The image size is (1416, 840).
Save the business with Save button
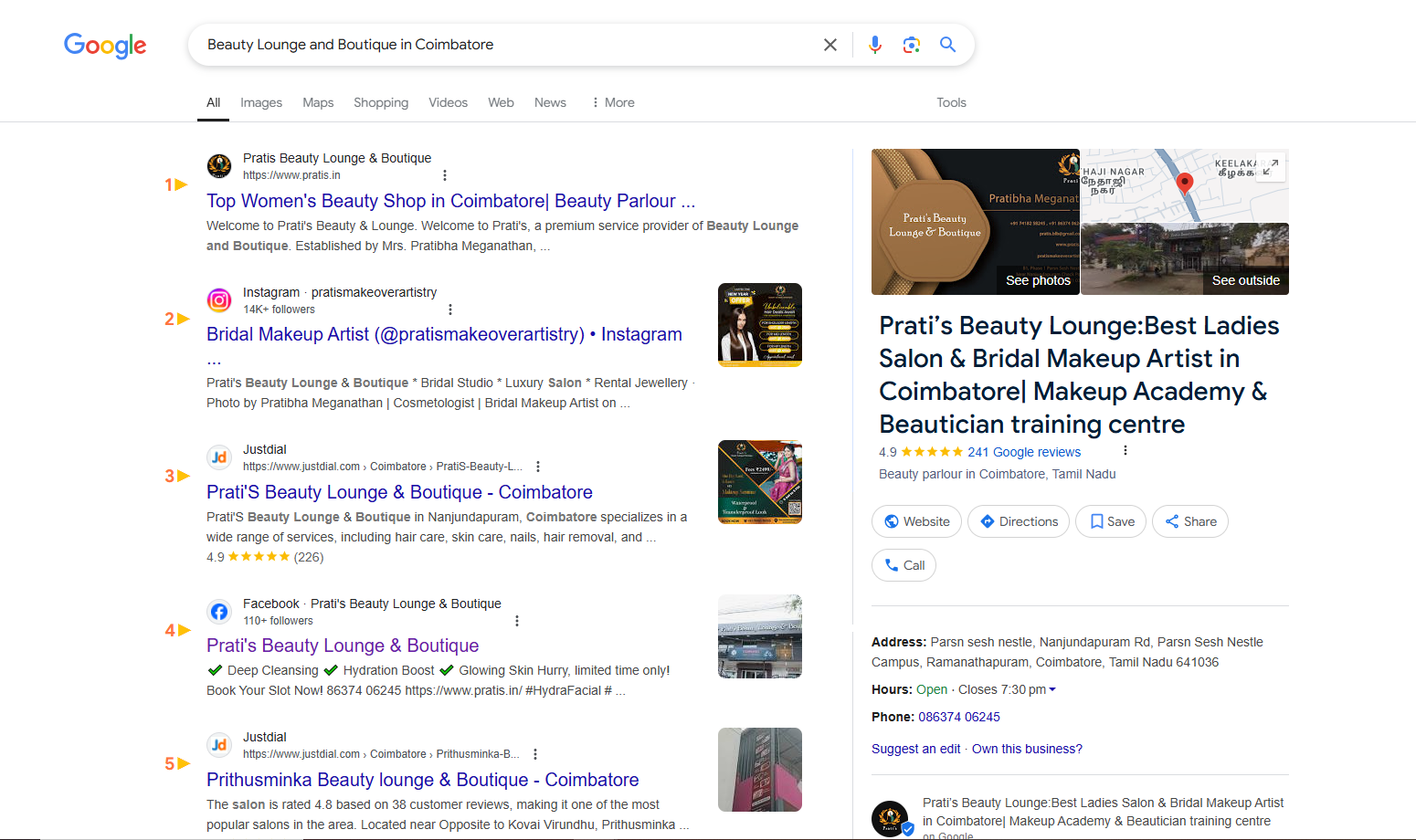click(1111, 521)
